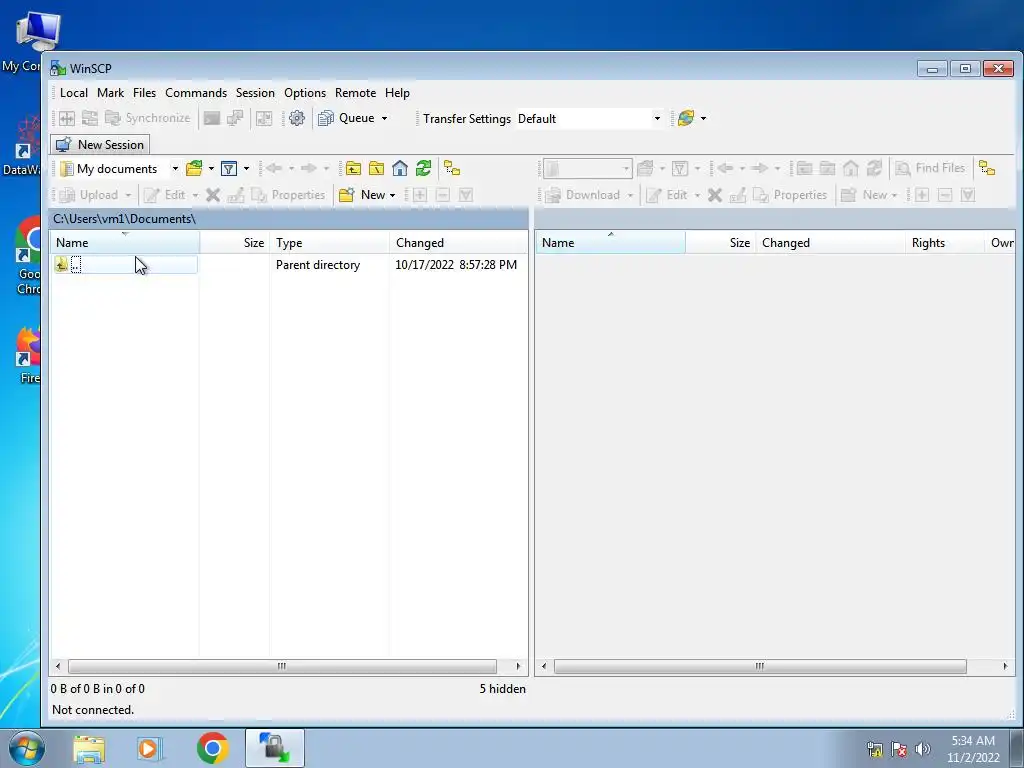Click the '5 hidden' status text
1024x768 pixels.
[x=502, y=688]
